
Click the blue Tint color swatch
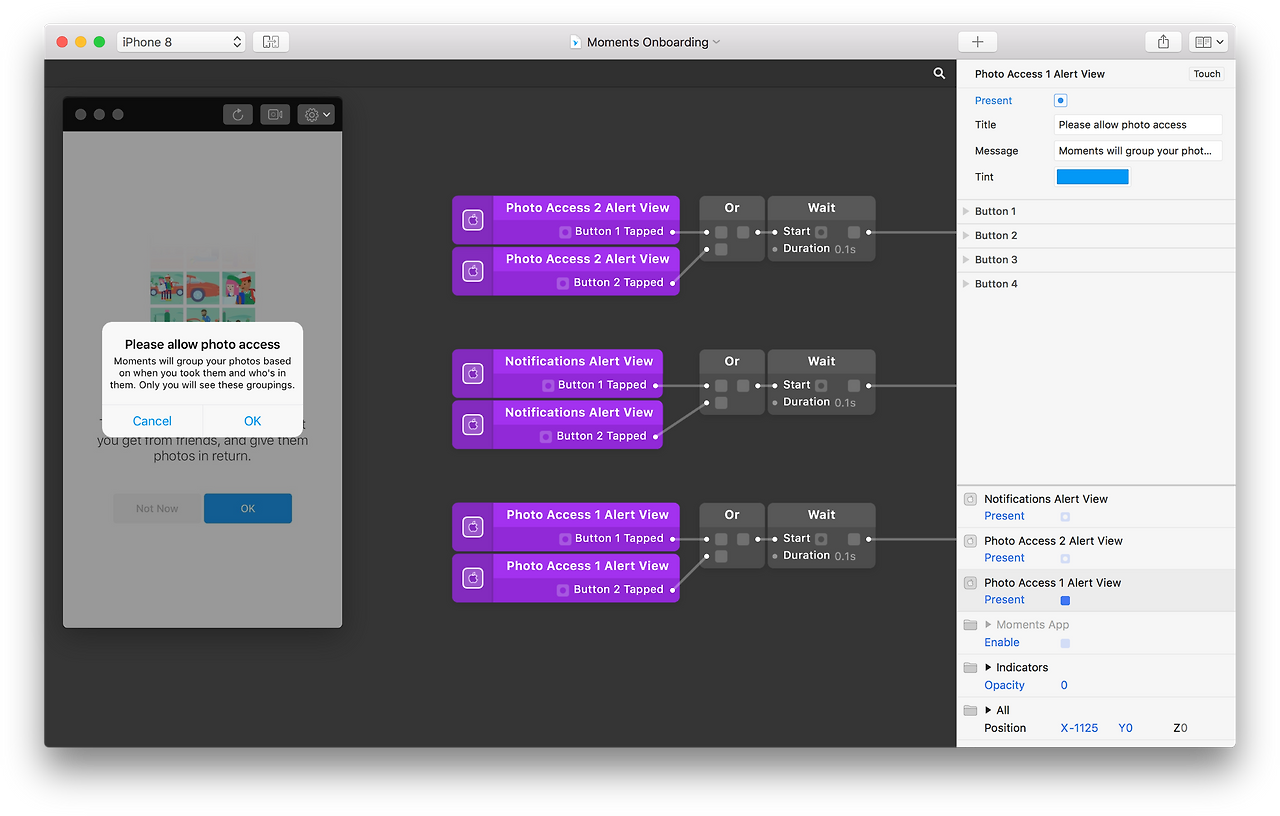tap(1092, 176)
